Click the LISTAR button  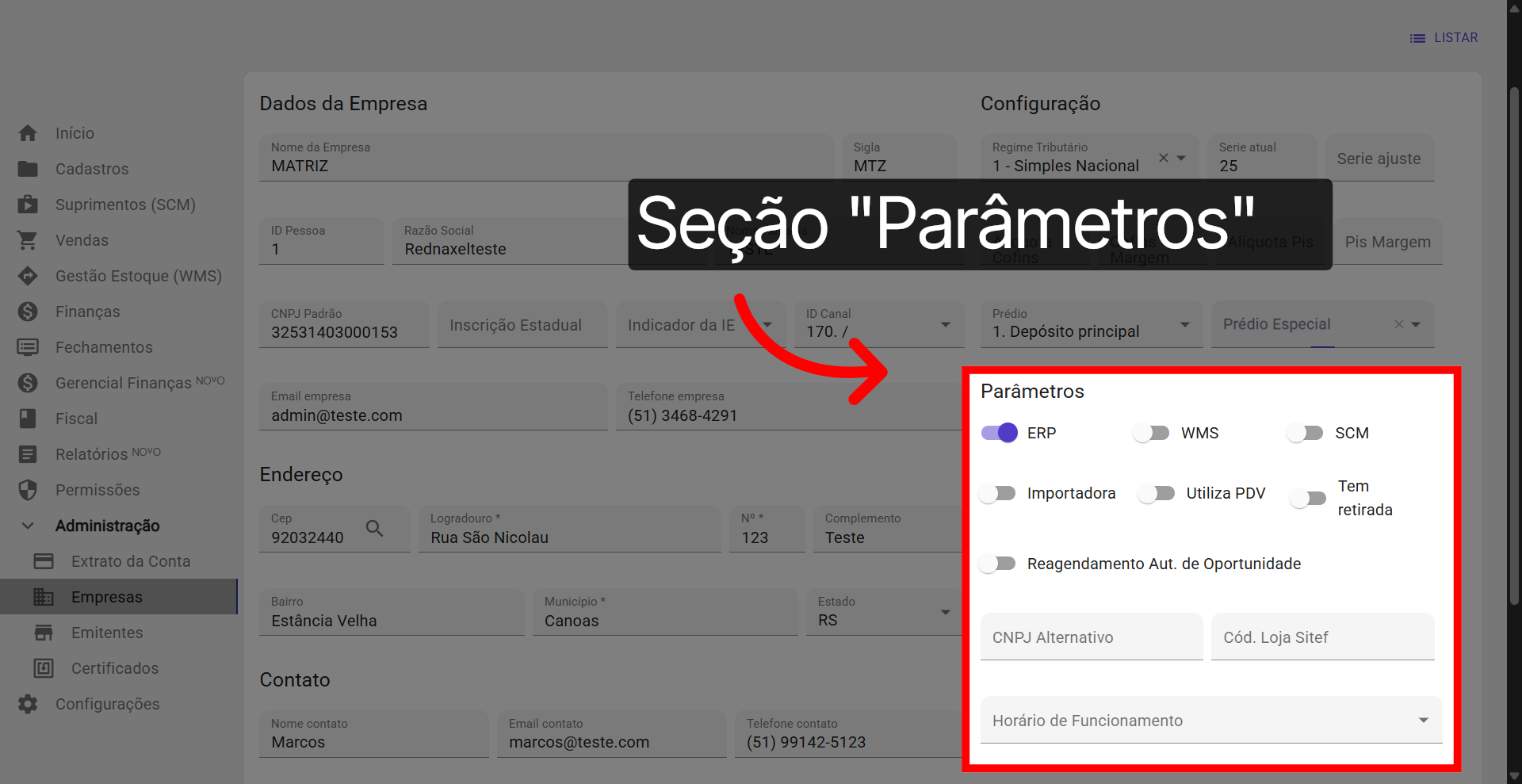(x=1444, y=37)
